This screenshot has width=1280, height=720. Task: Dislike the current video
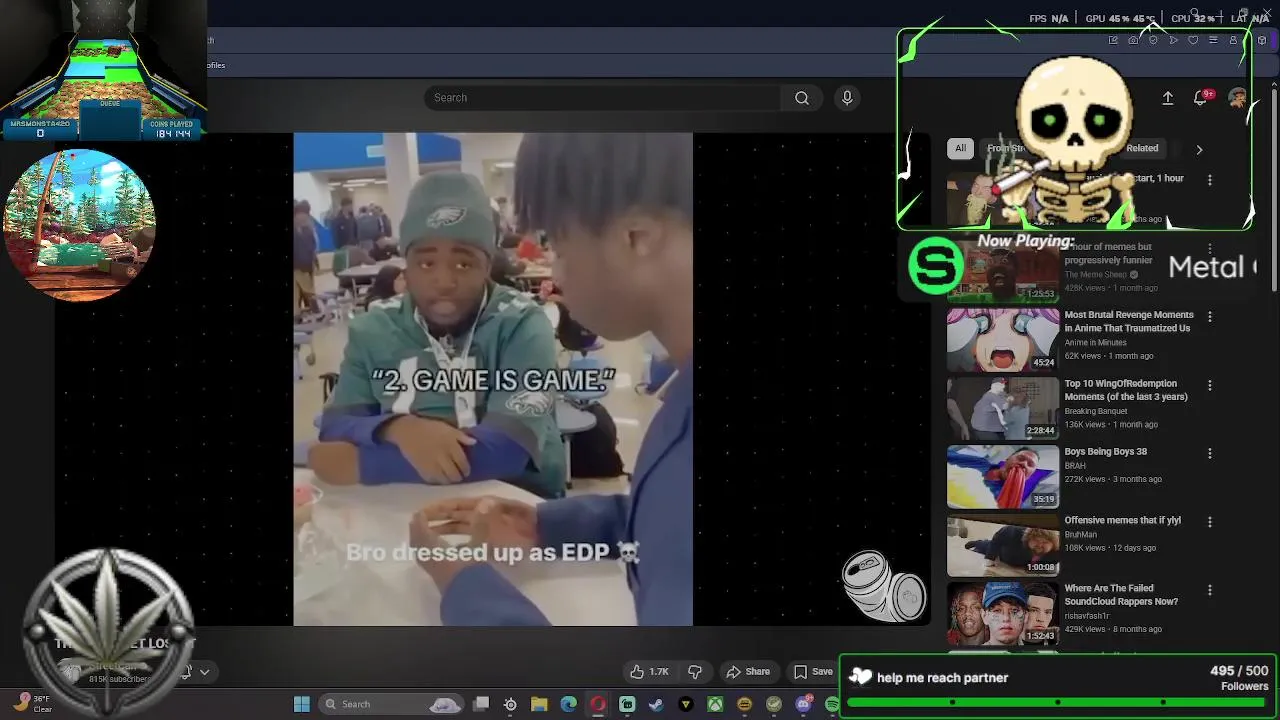(695, 672)
